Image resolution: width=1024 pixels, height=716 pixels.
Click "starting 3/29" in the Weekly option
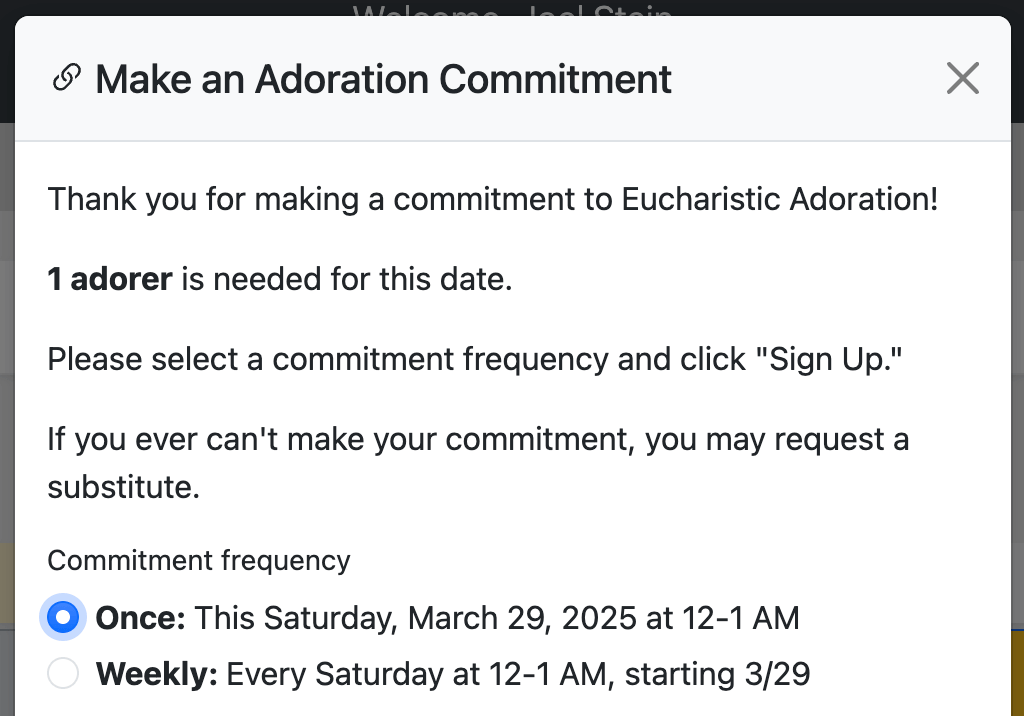point(718,674)
